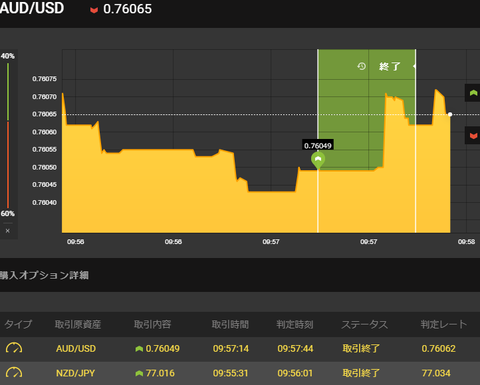Click the 判定レート column header
The width and height of the screenshot is (480, 385).
pyautogui.click(x=444, y=324)
